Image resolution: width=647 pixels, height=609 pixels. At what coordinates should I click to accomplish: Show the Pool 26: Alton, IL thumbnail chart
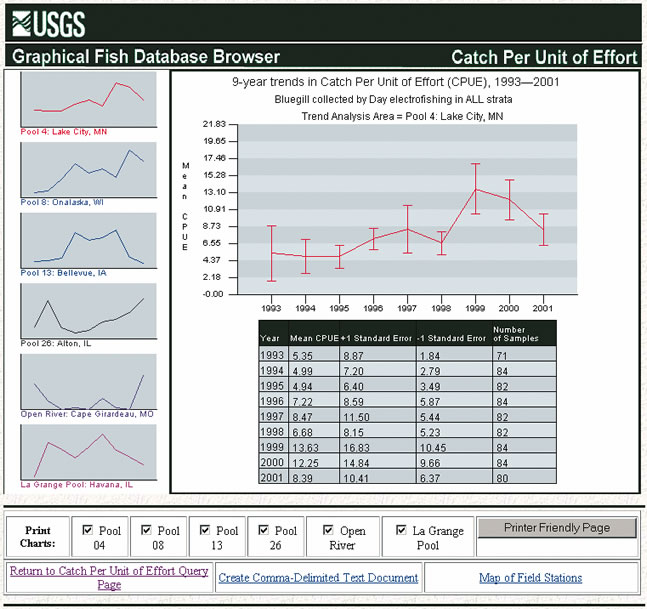(89, 311)
